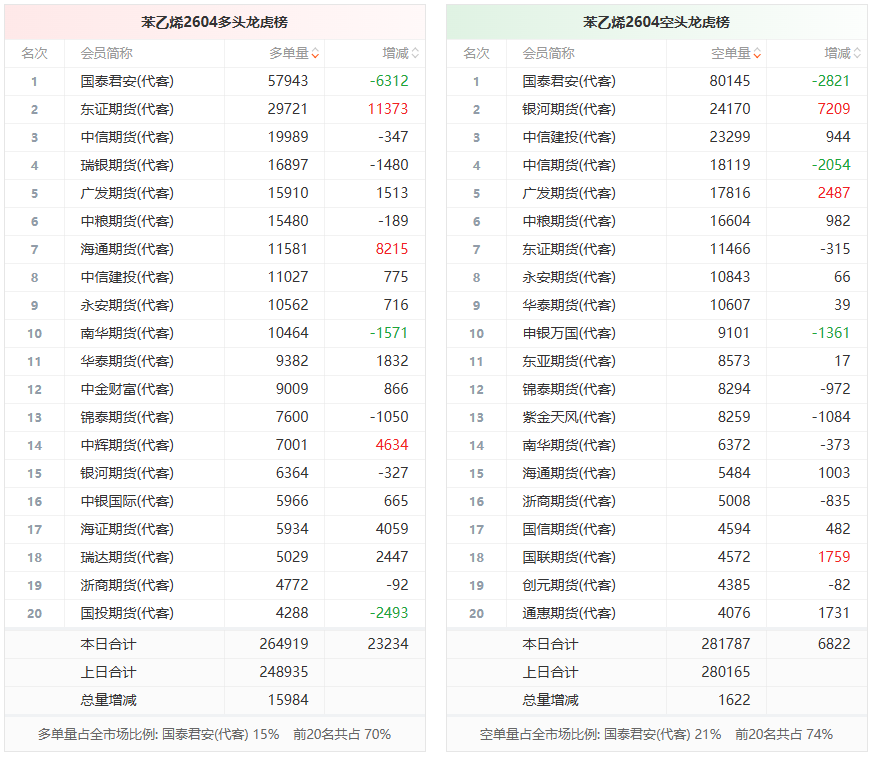872x757 pixels.
Task: Click the 多头 本日合计 value 264919
Action: point(288,645)
